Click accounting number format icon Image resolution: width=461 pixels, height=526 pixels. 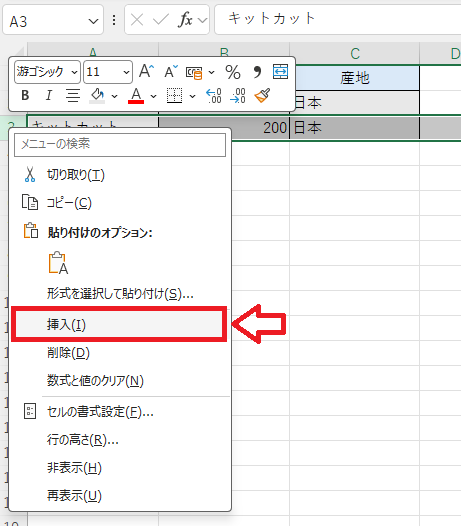click(194, 72)
